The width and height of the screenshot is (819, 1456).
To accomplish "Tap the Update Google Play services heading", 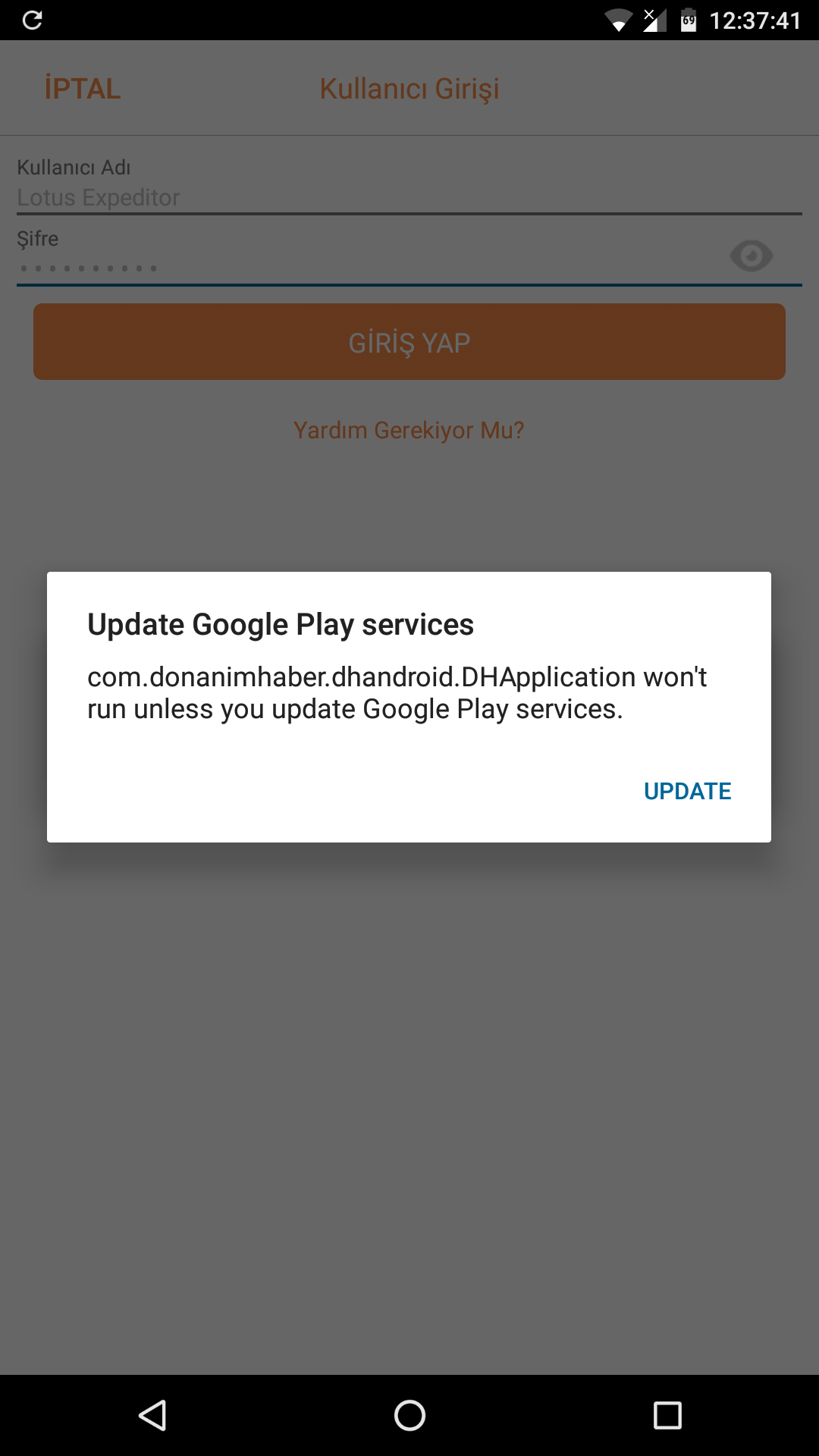I will [x=281, y=625].
